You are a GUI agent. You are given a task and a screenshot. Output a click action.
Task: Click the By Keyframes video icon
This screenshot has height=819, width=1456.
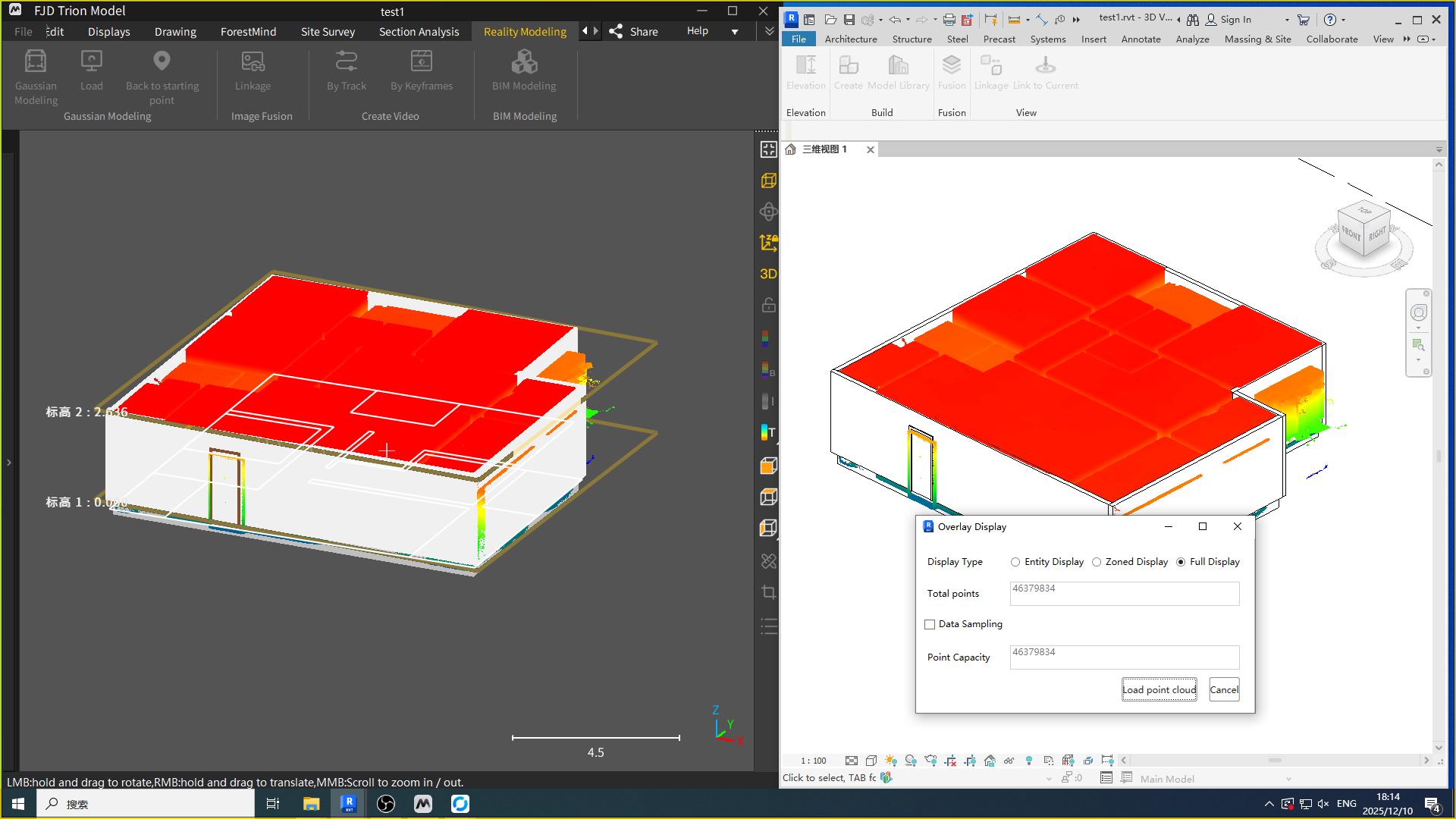click(x=421, y=61)
